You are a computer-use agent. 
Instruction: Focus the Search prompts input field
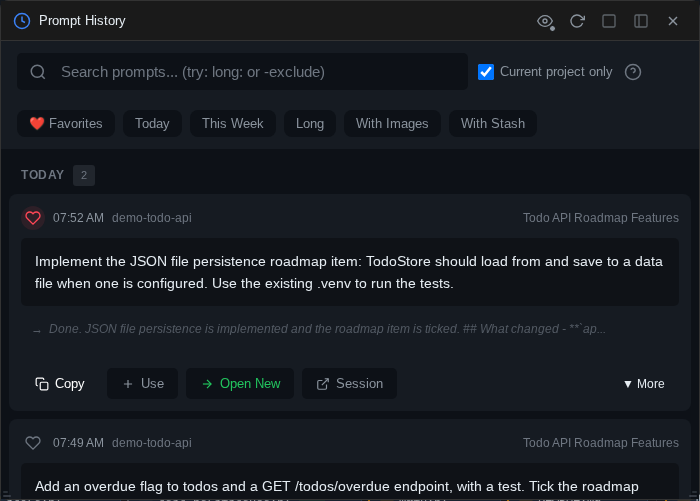[242, 72]
